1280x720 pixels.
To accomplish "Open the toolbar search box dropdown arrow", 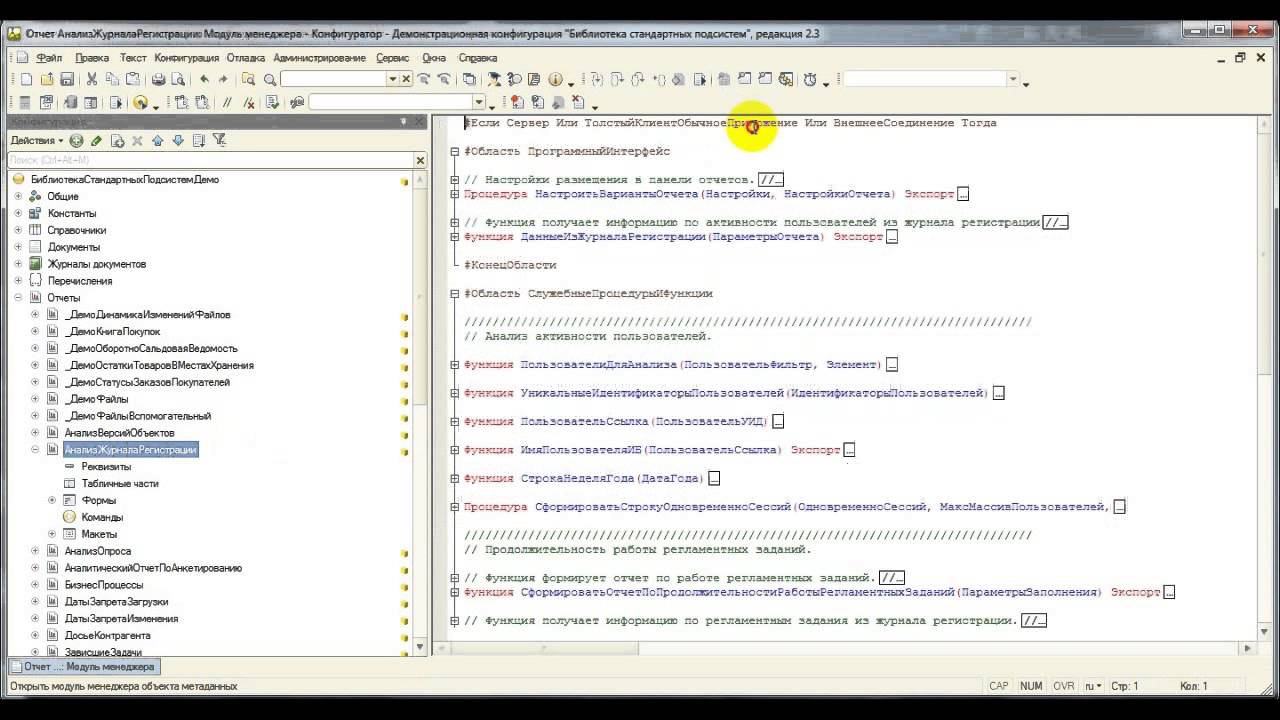I will [393, 80].
